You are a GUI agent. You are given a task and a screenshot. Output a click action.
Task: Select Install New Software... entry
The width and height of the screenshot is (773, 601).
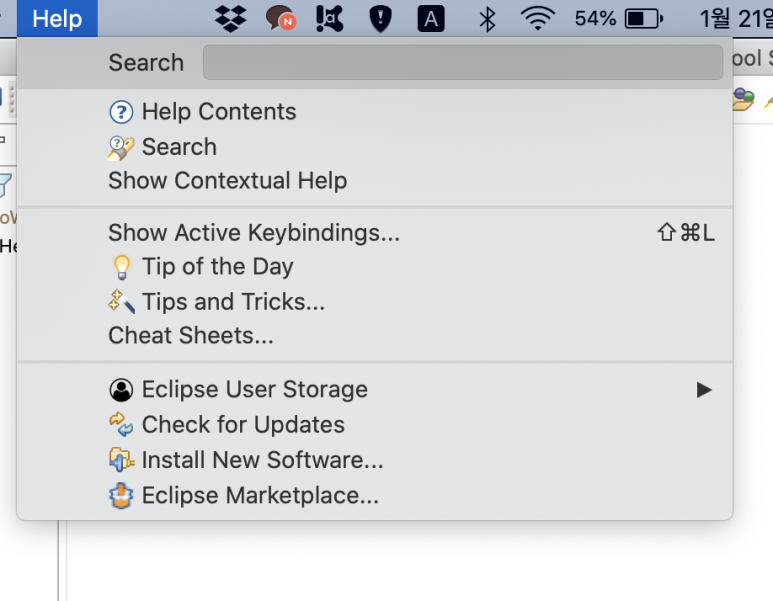tap(375, 460)
